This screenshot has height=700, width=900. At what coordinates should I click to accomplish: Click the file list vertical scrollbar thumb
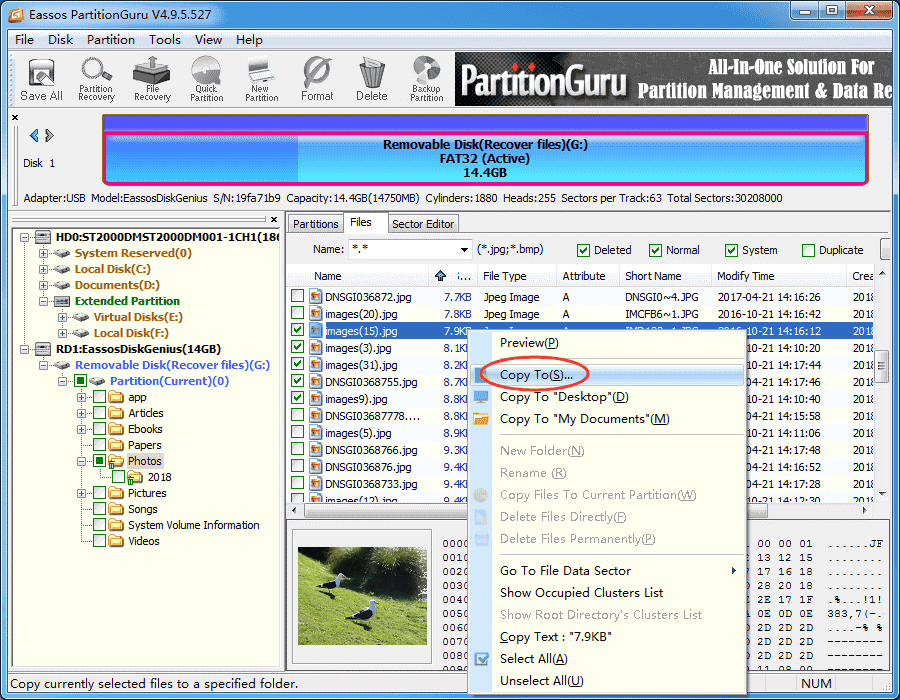pyautogui.click(x=882, y=365)
